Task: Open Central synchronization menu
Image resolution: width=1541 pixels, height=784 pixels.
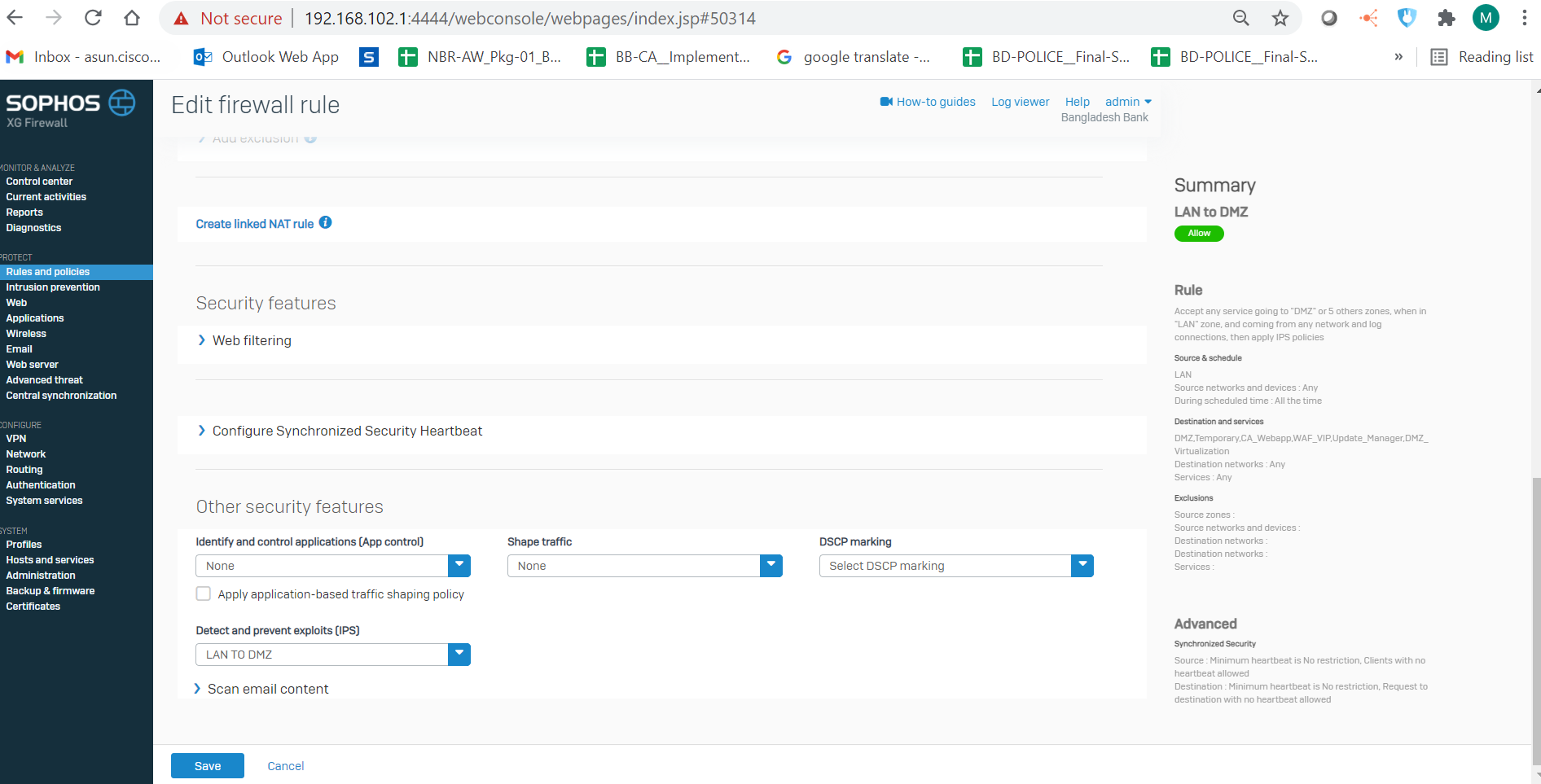Action: [61, 396]
